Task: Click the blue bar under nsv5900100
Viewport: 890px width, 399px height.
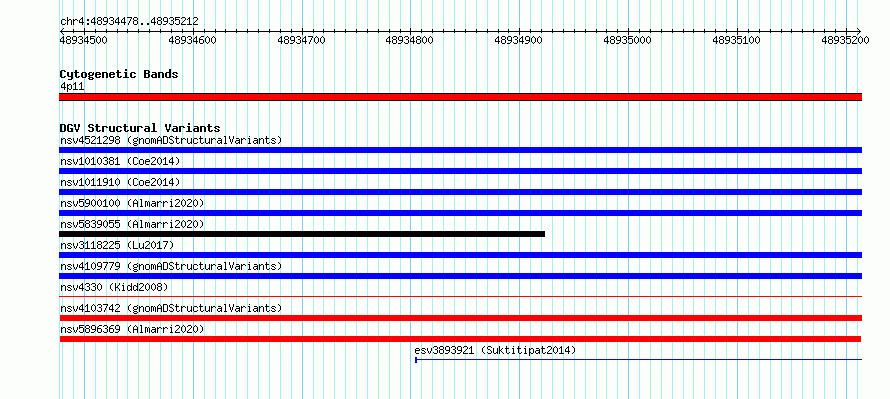Action: click(x=460, y=213)
